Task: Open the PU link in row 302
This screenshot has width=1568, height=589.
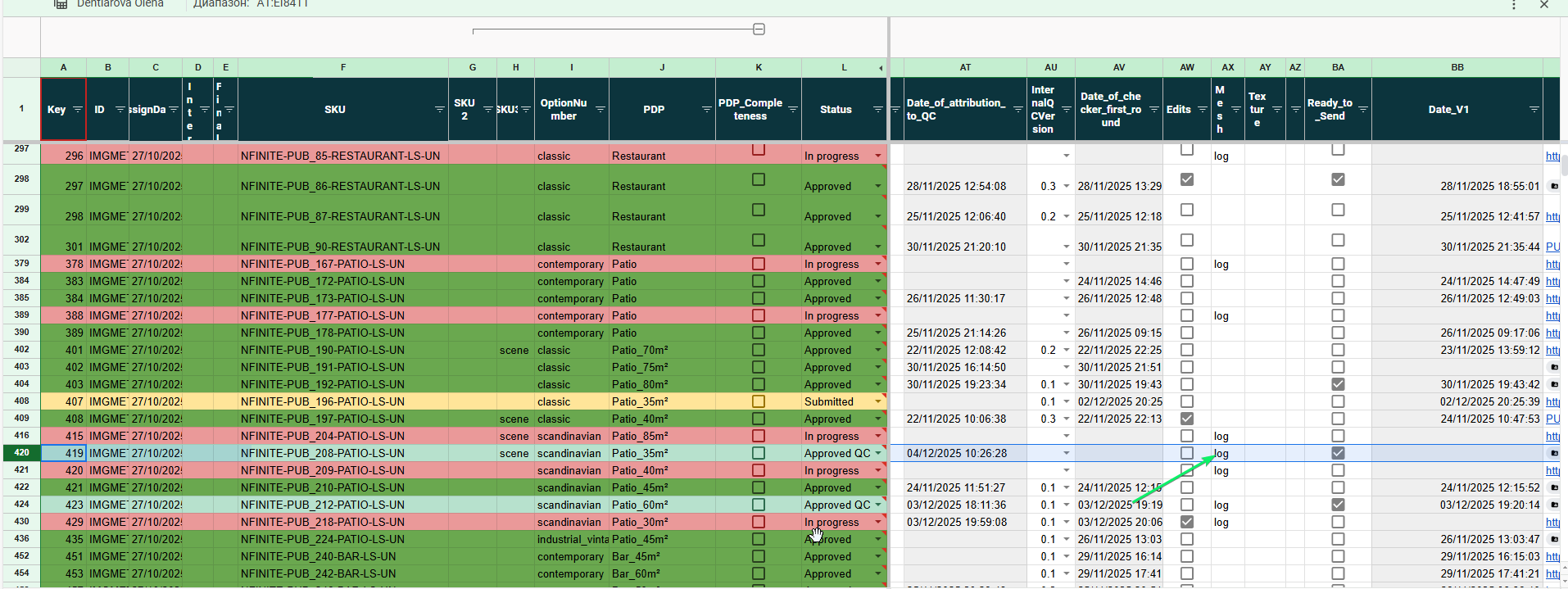Action: [1552, 247]
